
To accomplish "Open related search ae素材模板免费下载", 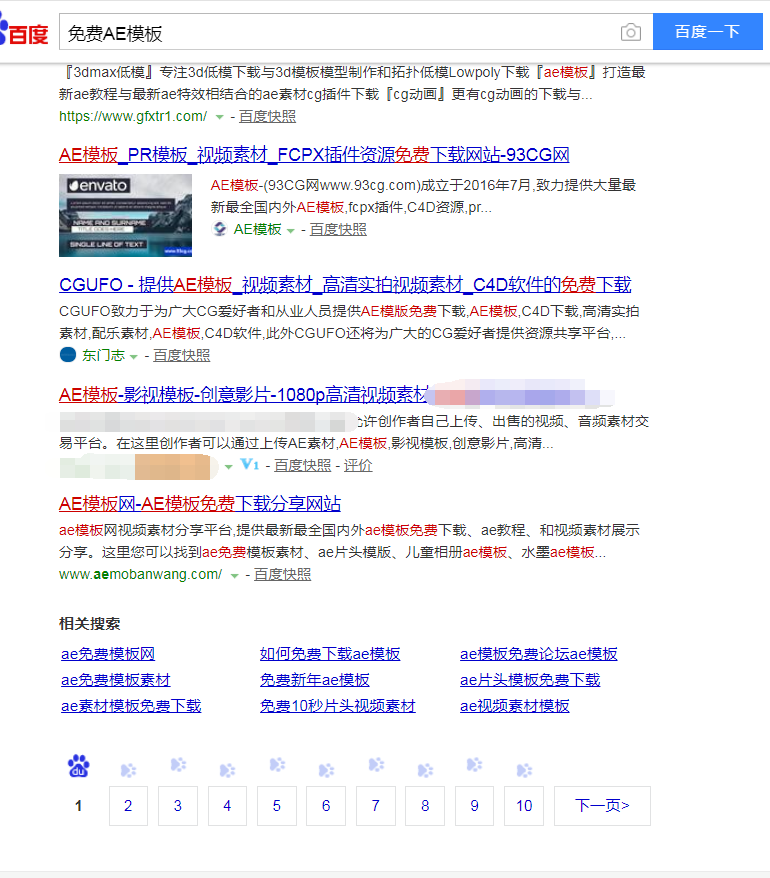I will pos(131,706).
